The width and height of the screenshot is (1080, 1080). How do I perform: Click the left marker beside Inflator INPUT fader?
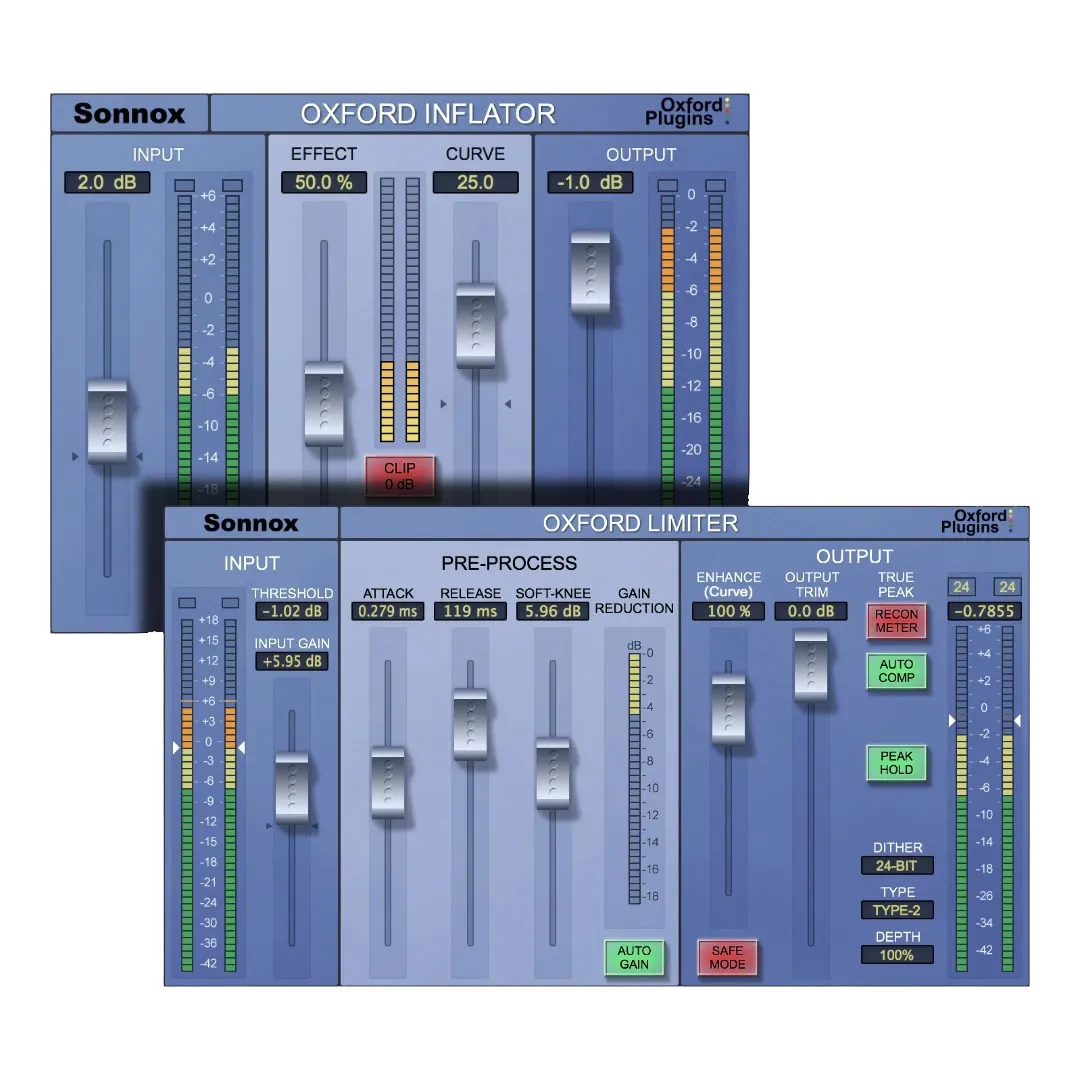pos(75,457)
